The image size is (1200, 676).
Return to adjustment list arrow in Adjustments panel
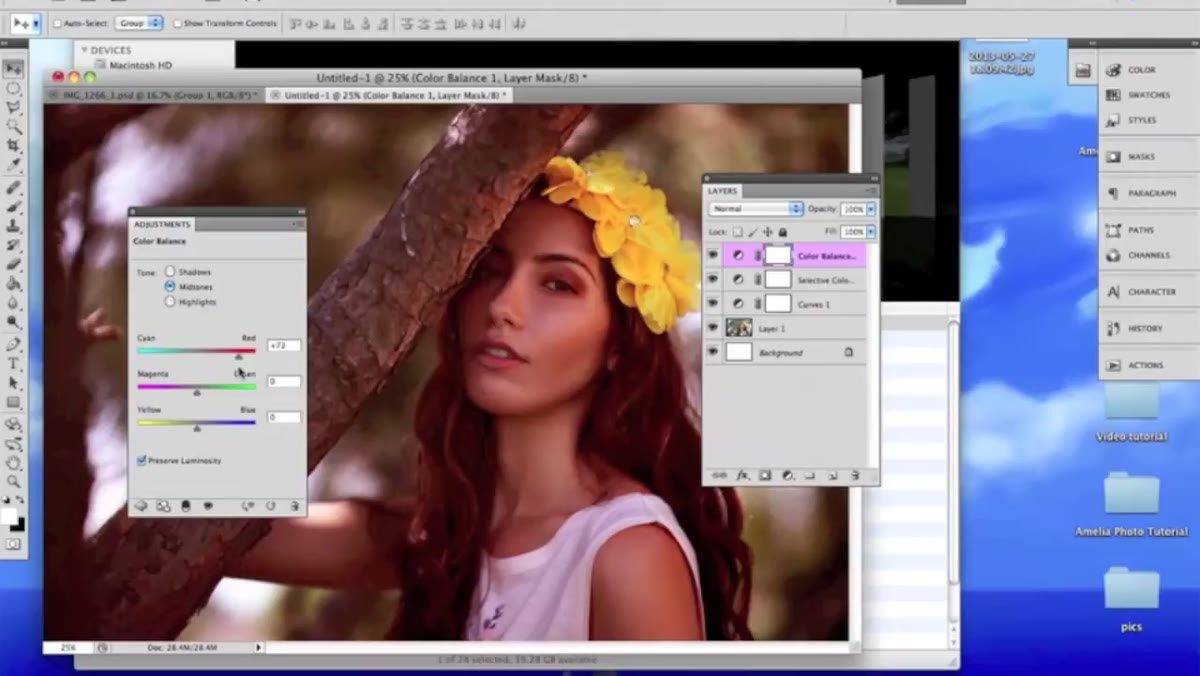[141, 506]
